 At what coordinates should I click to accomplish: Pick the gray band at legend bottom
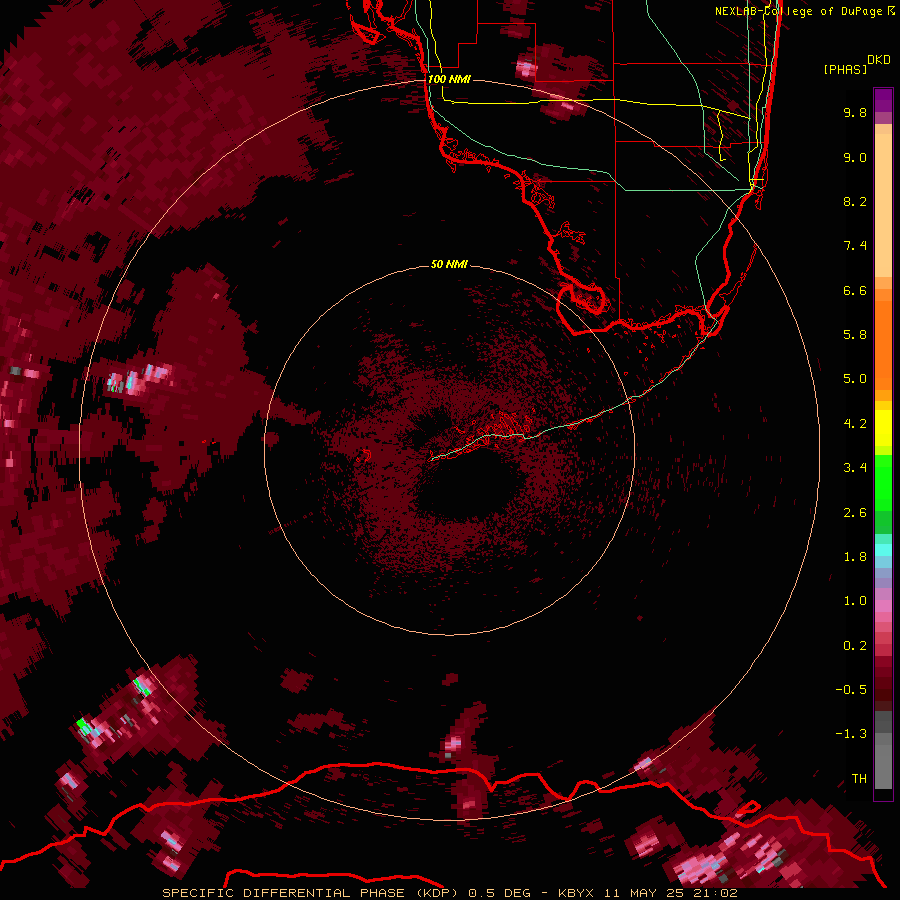pyautogui.click(x=883, y=761)
